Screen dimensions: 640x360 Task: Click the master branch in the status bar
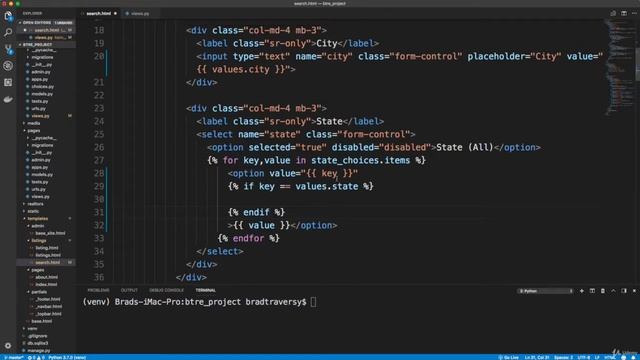13,357
